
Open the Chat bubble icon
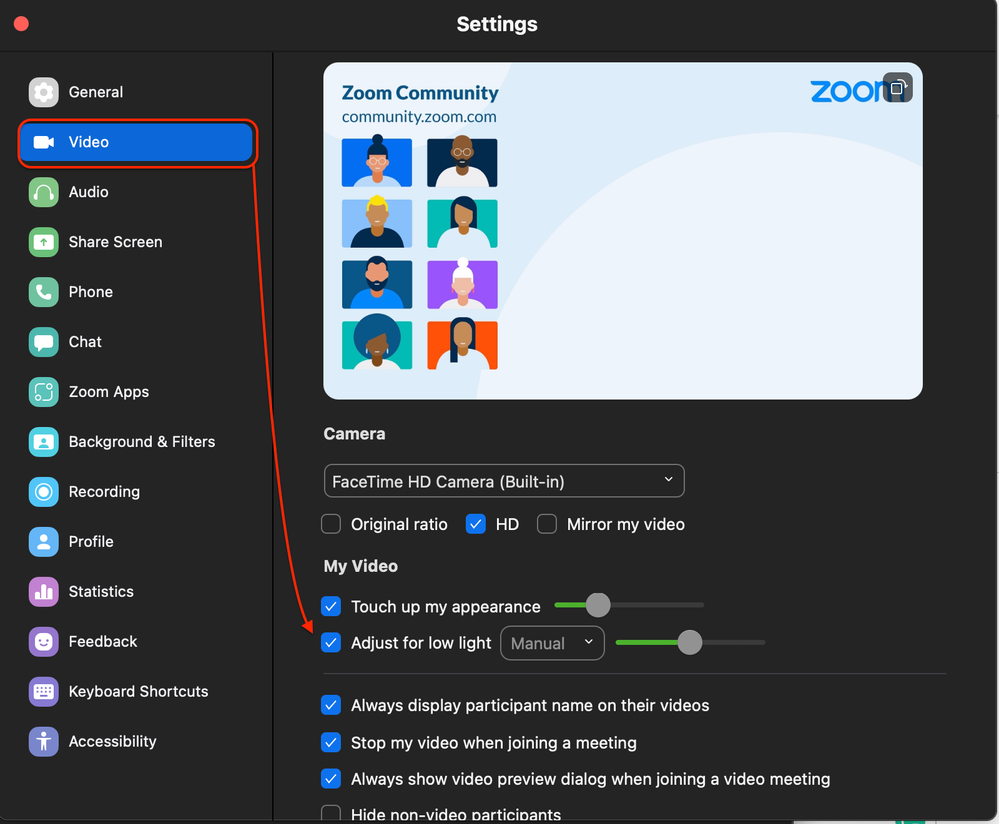43,342
